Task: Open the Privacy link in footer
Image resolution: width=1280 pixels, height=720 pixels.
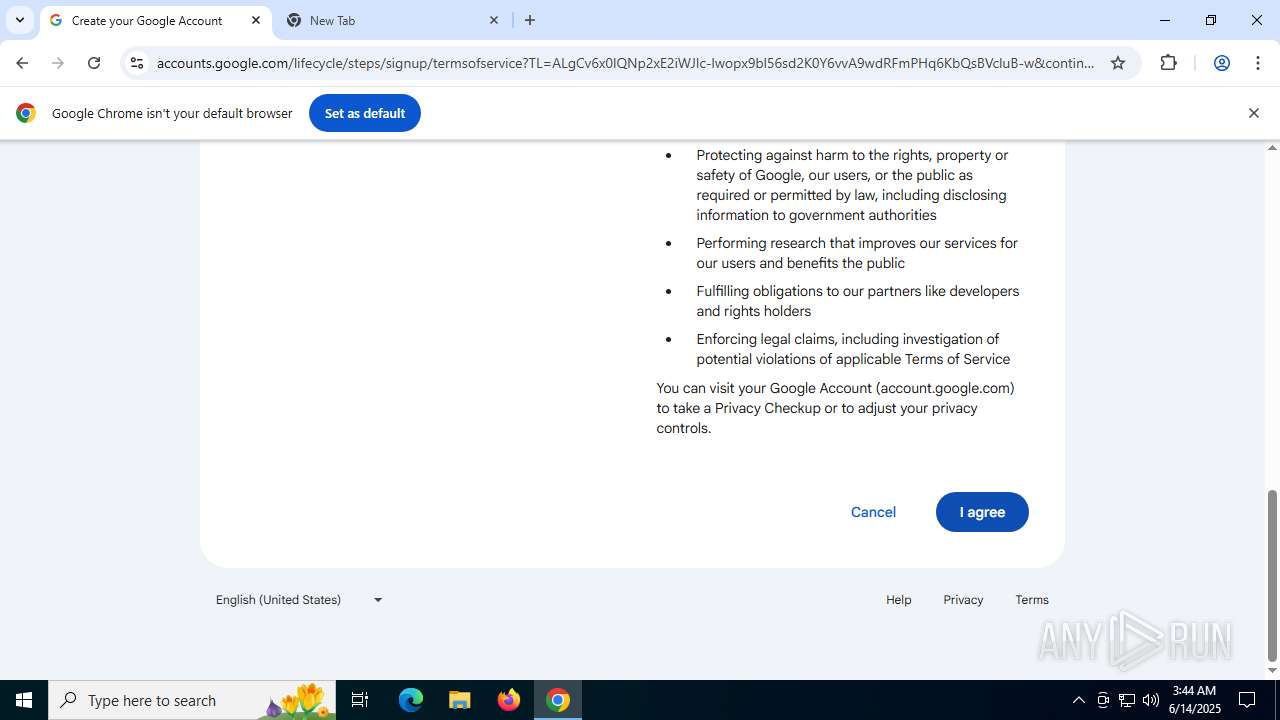Action: tap(963, 600)
